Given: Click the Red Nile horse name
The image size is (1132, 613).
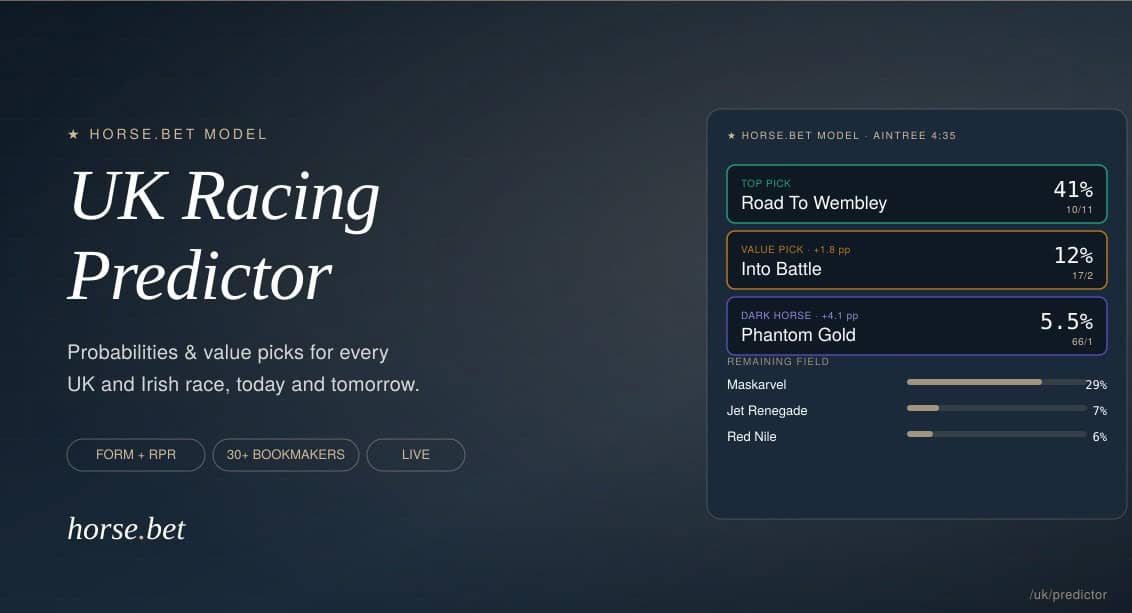Looking at the screenshot, I should [x=752, y=437].
